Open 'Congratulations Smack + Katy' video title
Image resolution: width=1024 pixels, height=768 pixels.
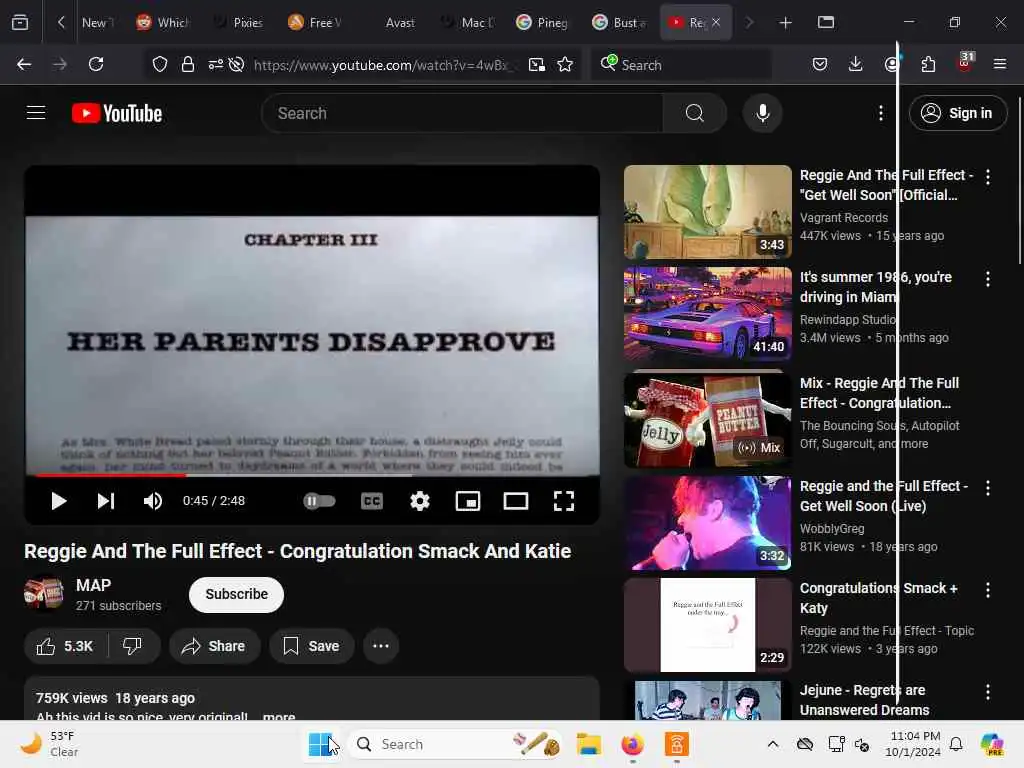878,598
